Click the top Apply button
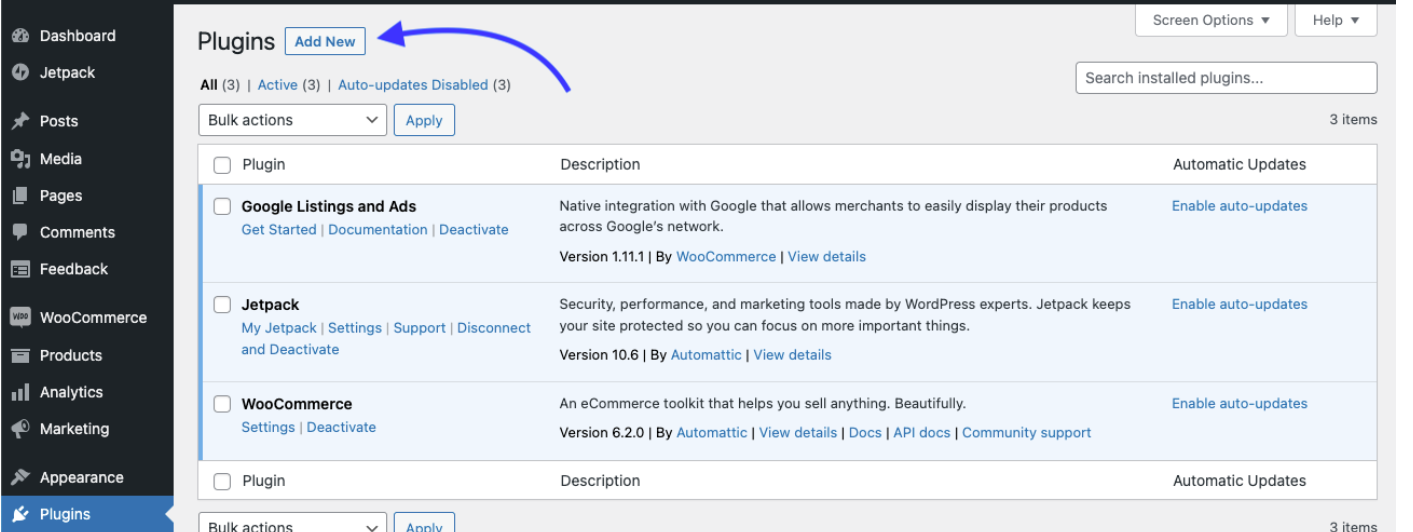This screenshot has height=532, width=1413. point(424,120)
